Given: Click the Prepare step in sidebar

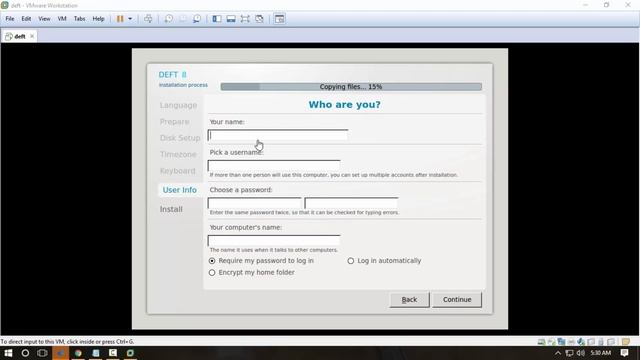Looking at the screenshot, I should tap(175, 122).
